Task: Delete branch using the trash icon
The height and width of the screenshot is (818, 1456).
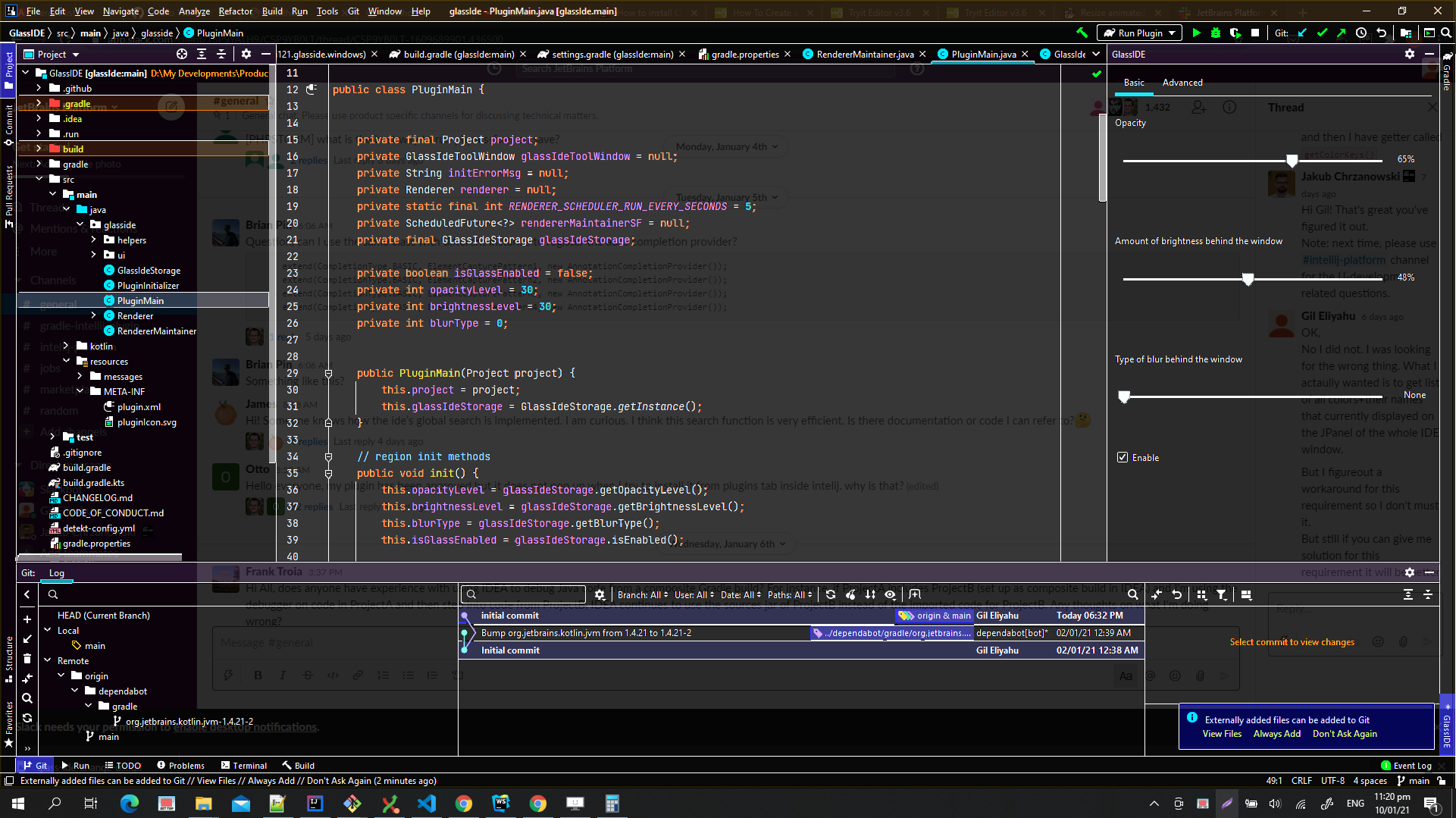Action: tap(27, 658)
